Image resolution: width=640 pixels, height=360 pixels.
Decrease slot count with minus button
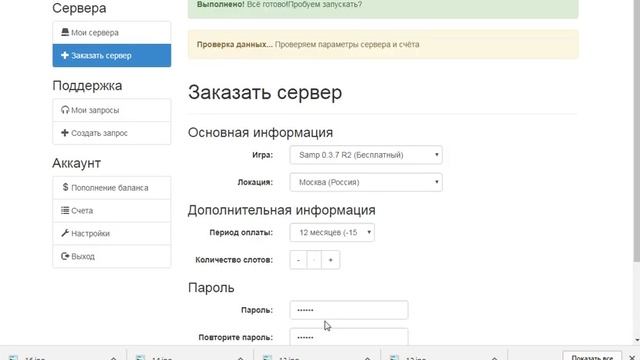coord(298,260)
